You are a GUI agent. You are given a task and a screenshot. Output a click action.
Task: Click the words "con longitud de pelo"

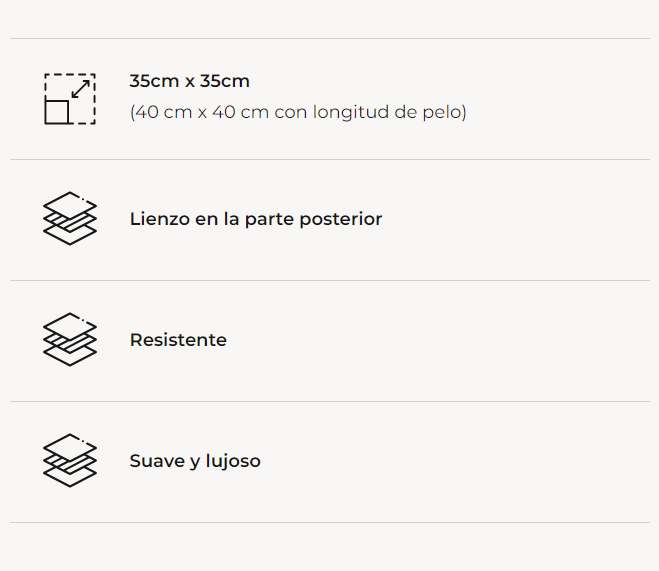click(x=371, y=112)
